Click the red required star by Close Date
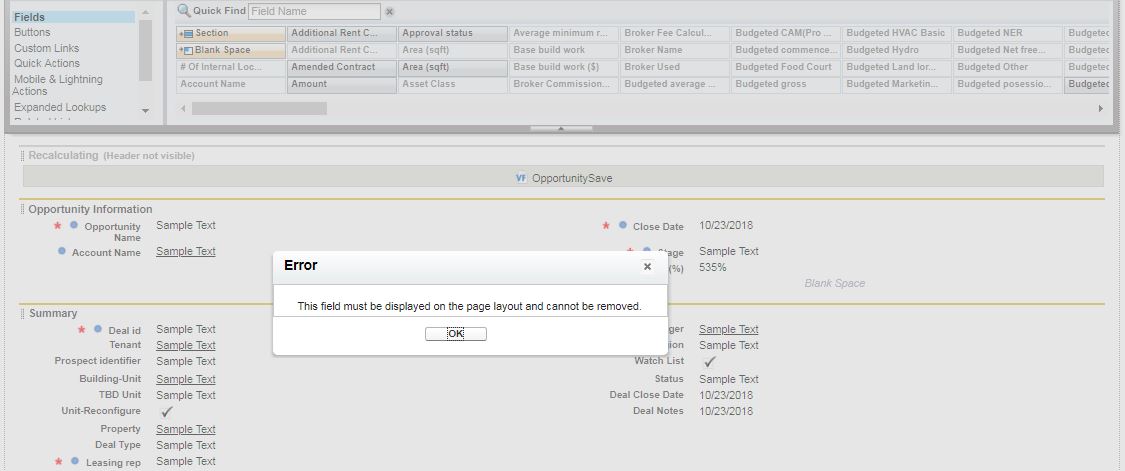This screenshot has width=1125, height=471. pyautogui.click(x=606, y=225)
